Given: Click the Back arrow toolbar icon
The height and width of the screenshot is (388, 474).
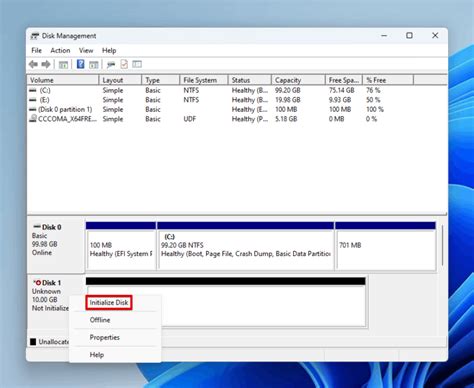Looking at the screenshot, I should 33,64.
